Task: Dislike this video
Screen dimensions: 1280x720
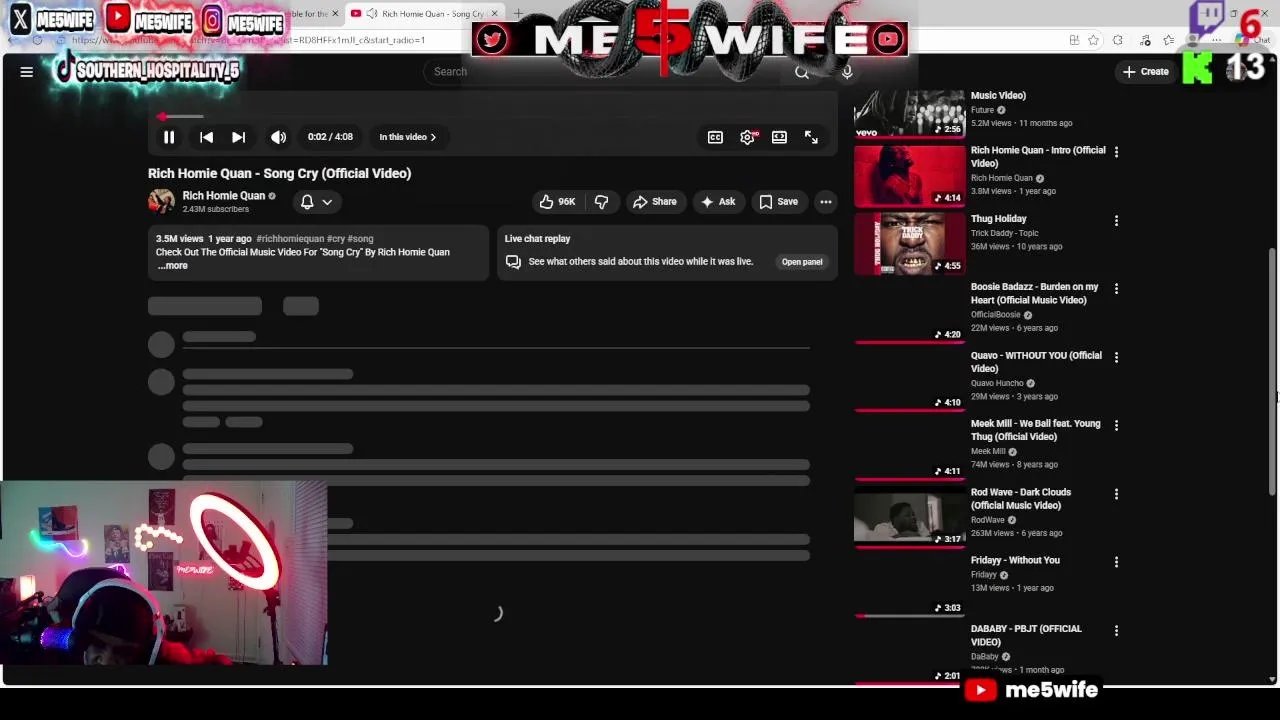Action: (601, 202)
